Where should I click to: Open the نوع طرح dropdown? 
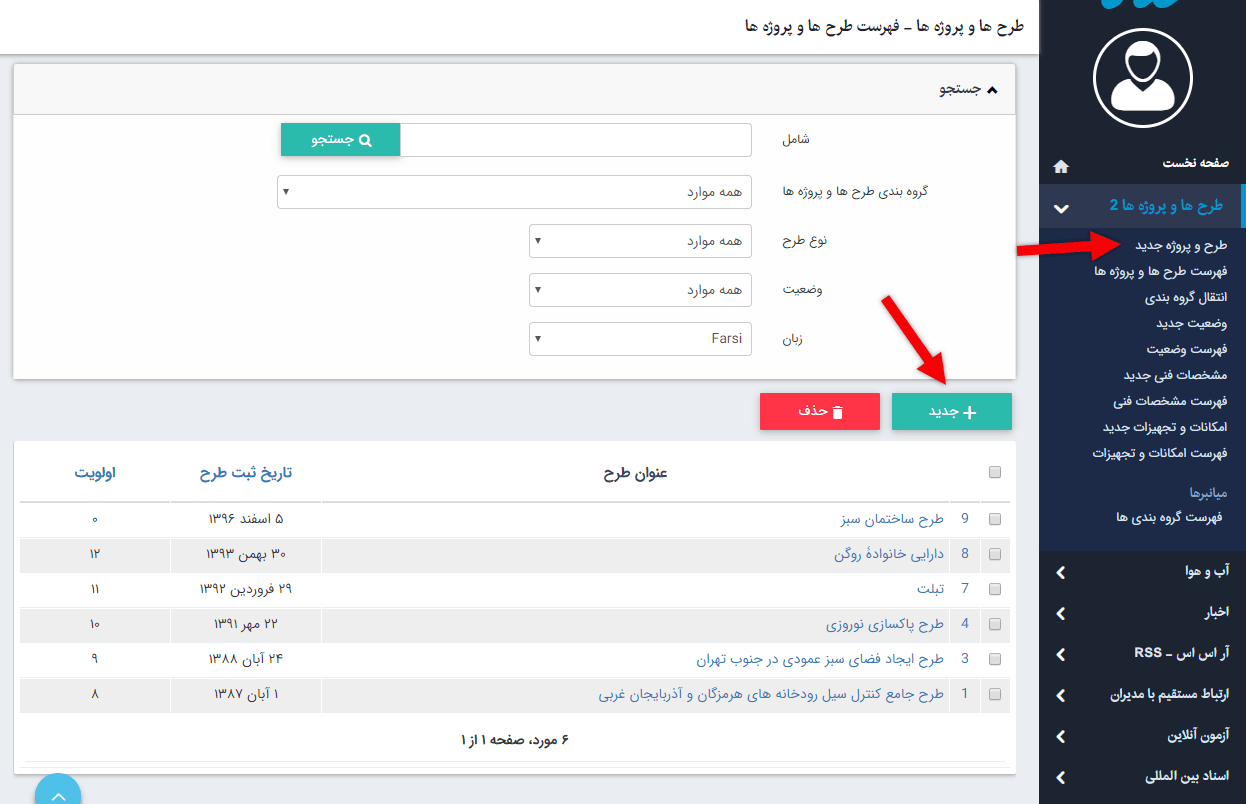tap(640, 241)
